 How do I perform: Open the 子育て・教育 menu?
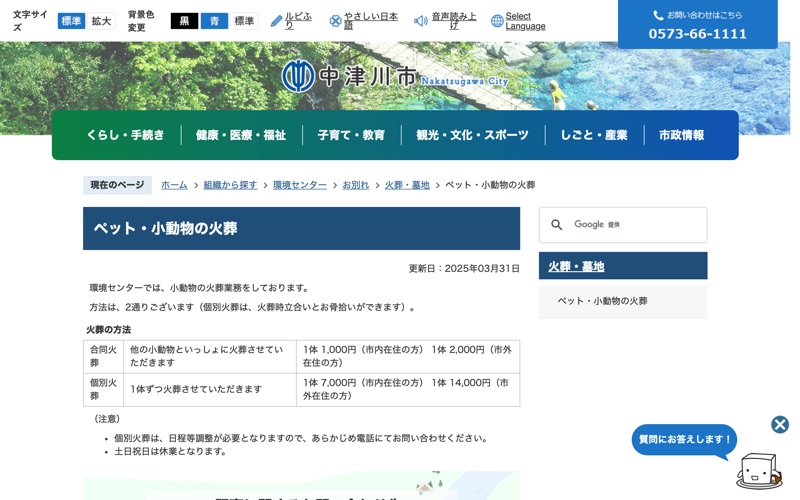tap(351, 135)
